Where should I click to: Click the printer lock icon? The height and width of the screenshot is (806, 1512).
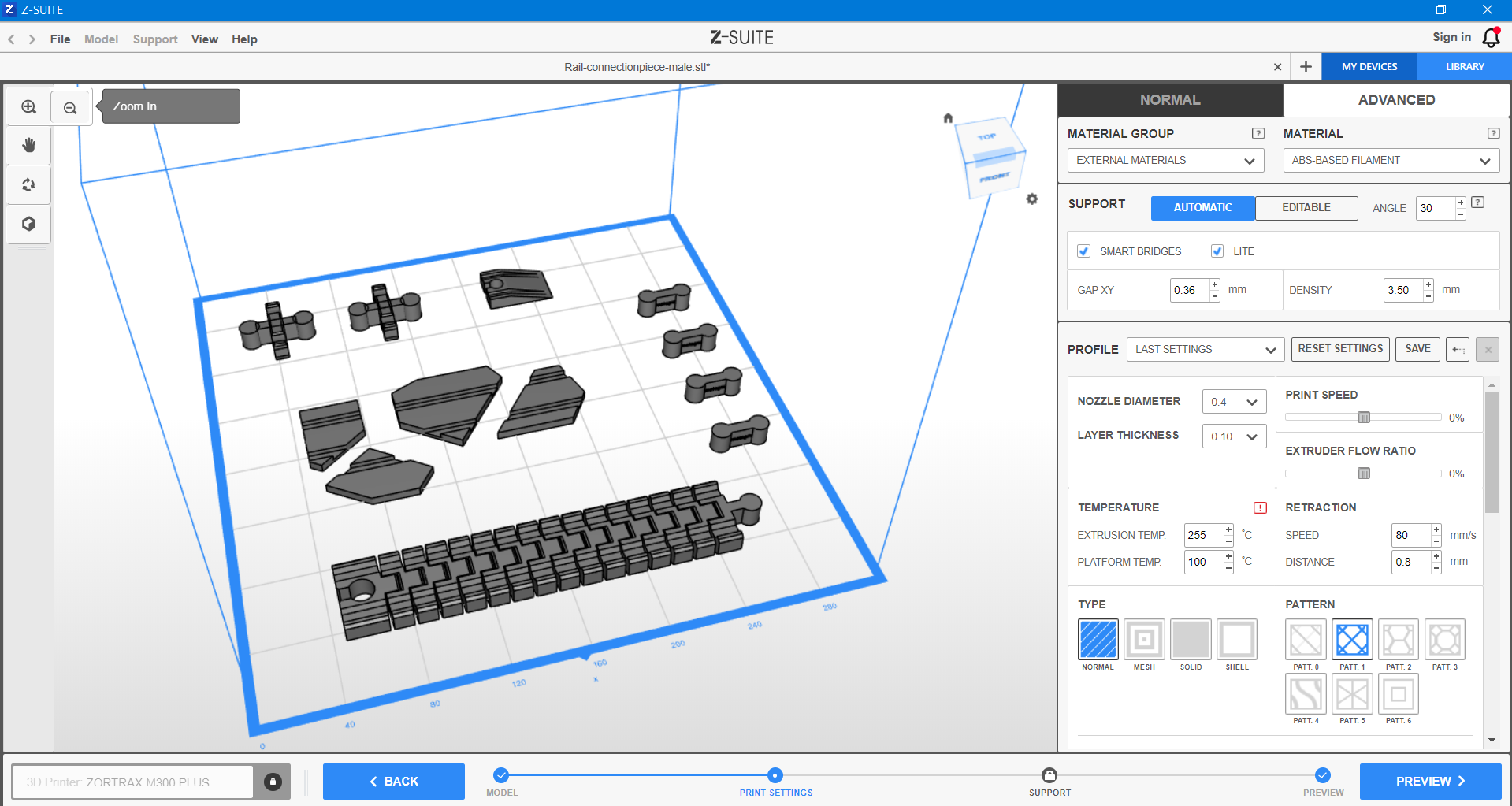[x=273, y=782]
